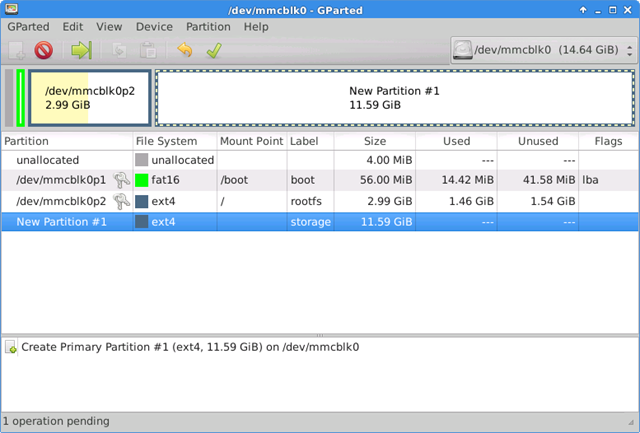
Task: Select green boot partition bar in disk graphic
Action: [20, 98]
